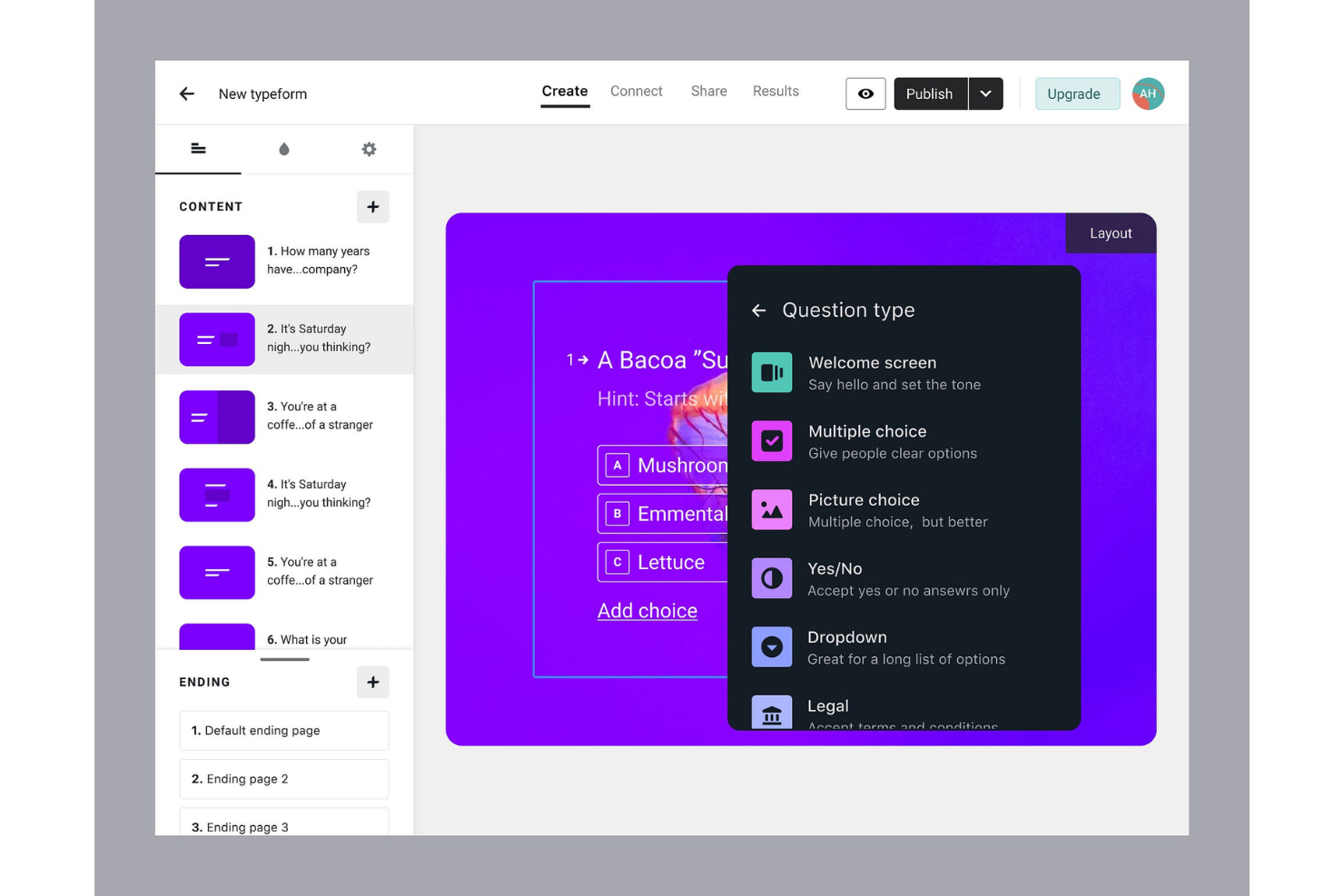
Task: Preview the form with the eye button
Action: (x=865, y=94)
